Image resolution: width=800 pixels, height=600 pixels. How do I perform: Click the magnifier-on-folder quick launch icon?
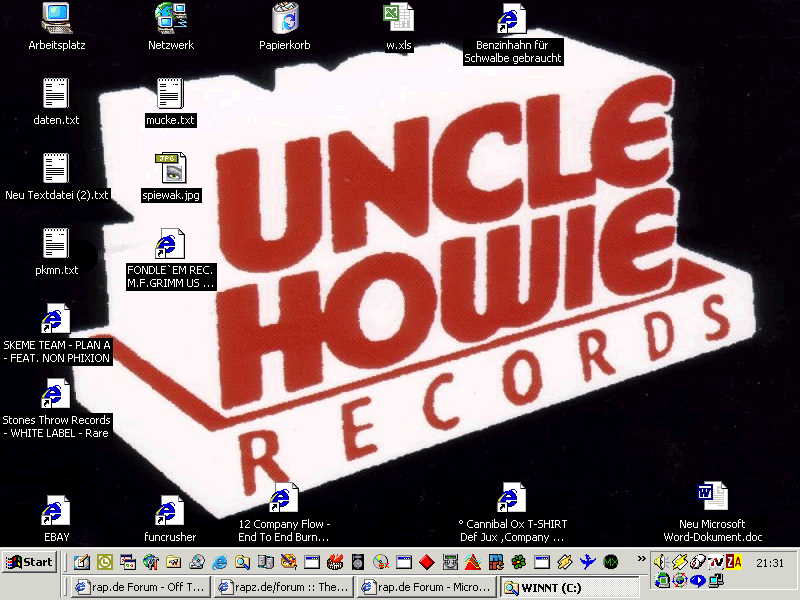[242, 562]
